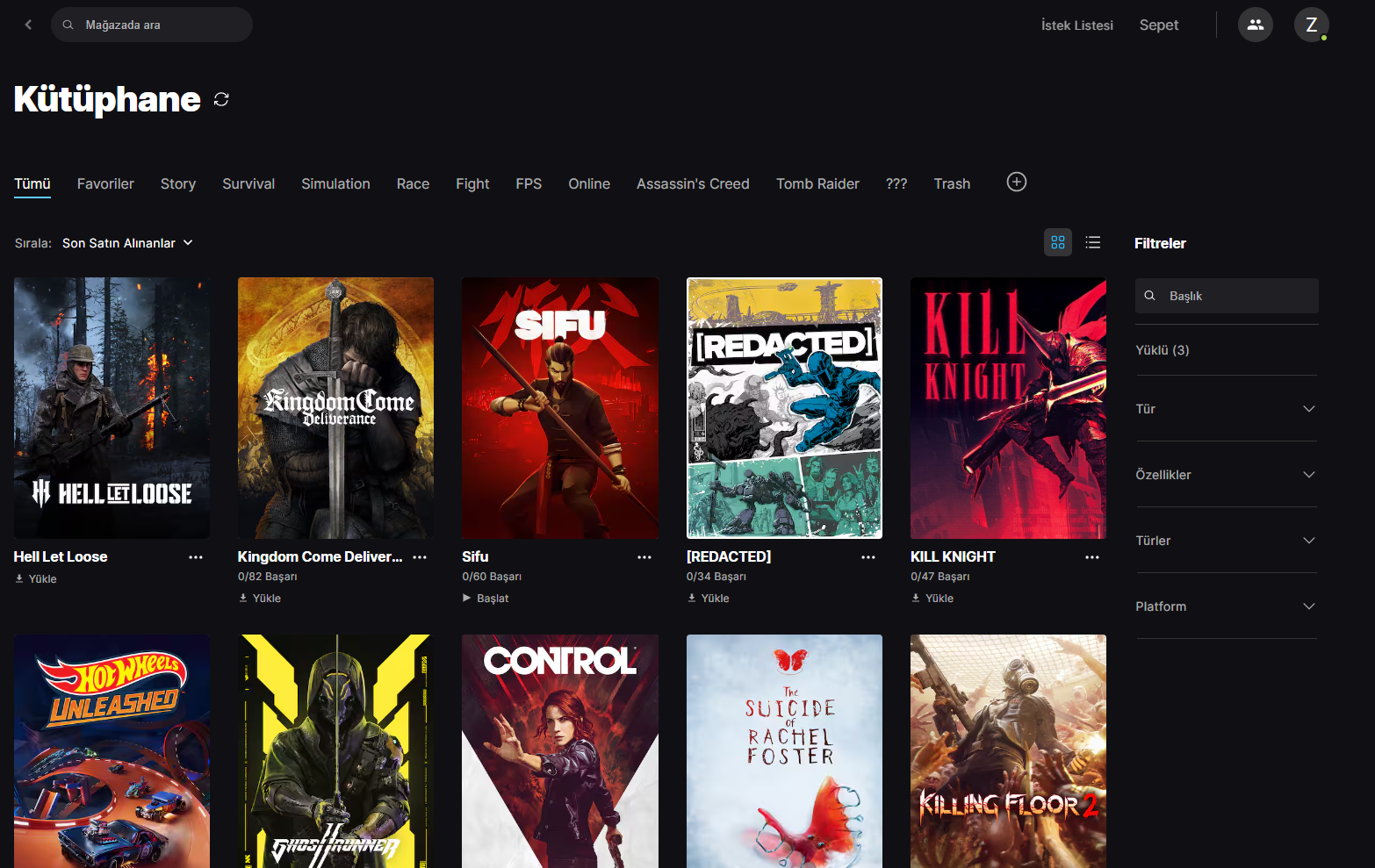Focus the Başlık filter field
1375x868 pixels.
(x=1227, y=296)
